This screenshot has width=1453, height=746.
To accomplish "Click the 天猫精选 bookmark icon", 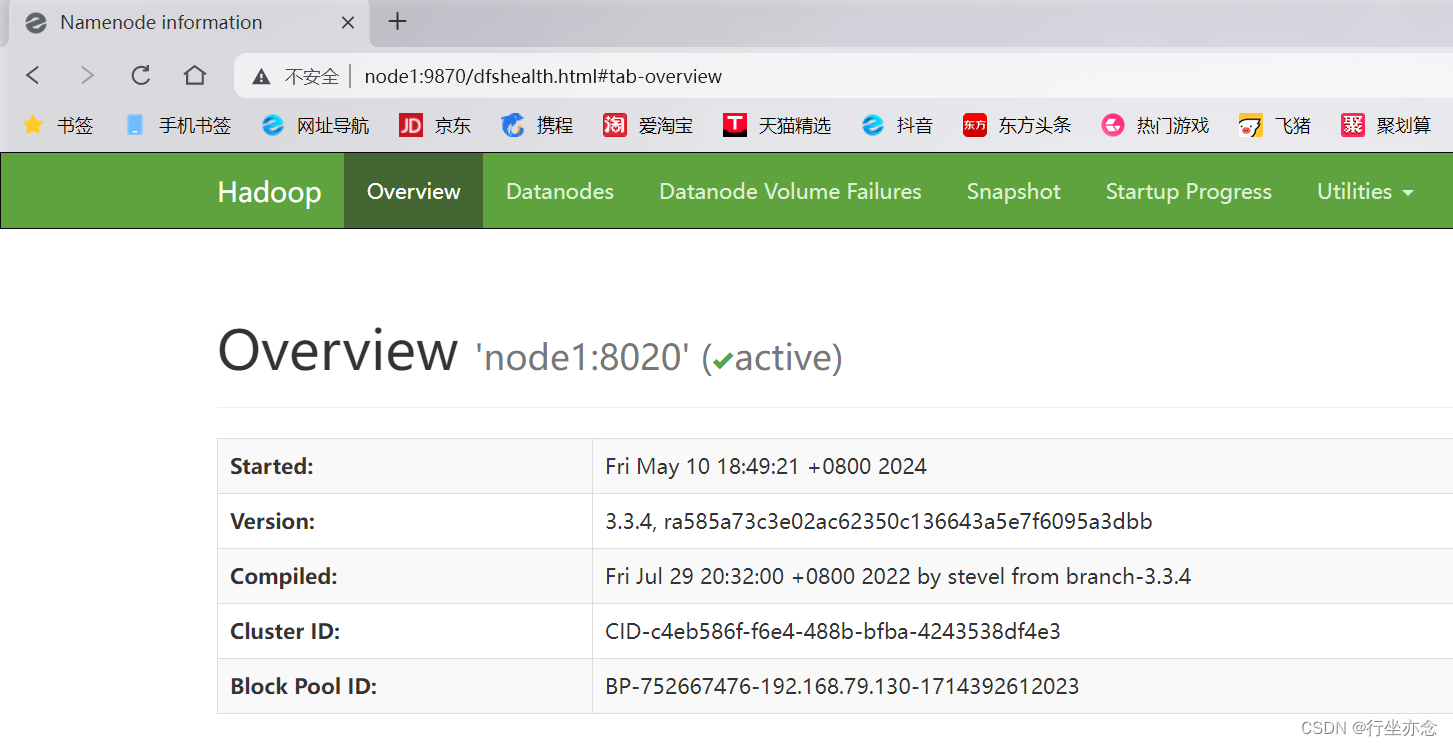I will click(x=779, y=124).
